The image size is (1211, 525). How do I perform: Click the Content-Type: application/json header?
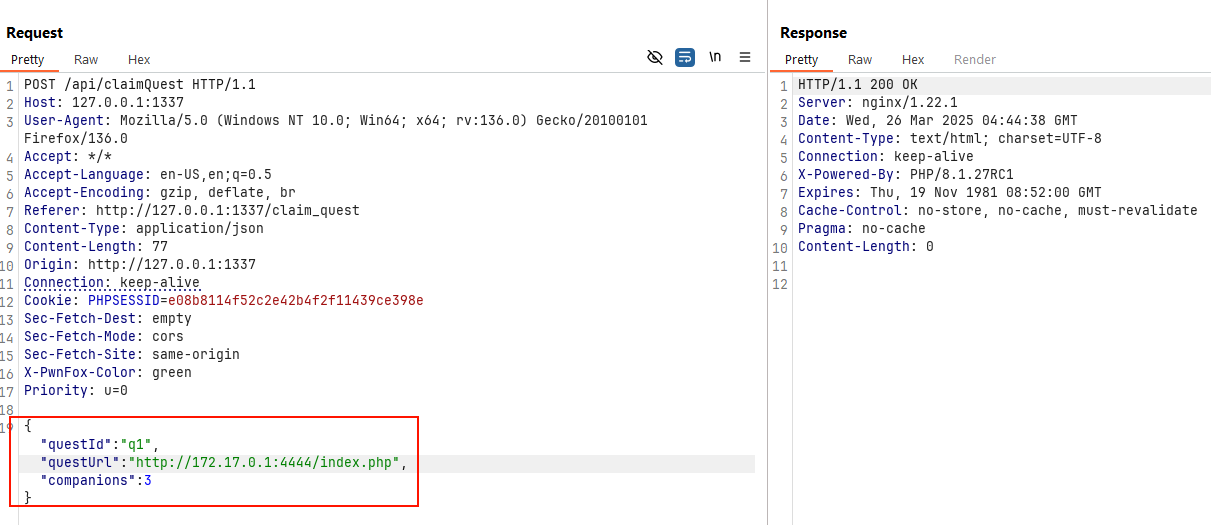point(144,229)
